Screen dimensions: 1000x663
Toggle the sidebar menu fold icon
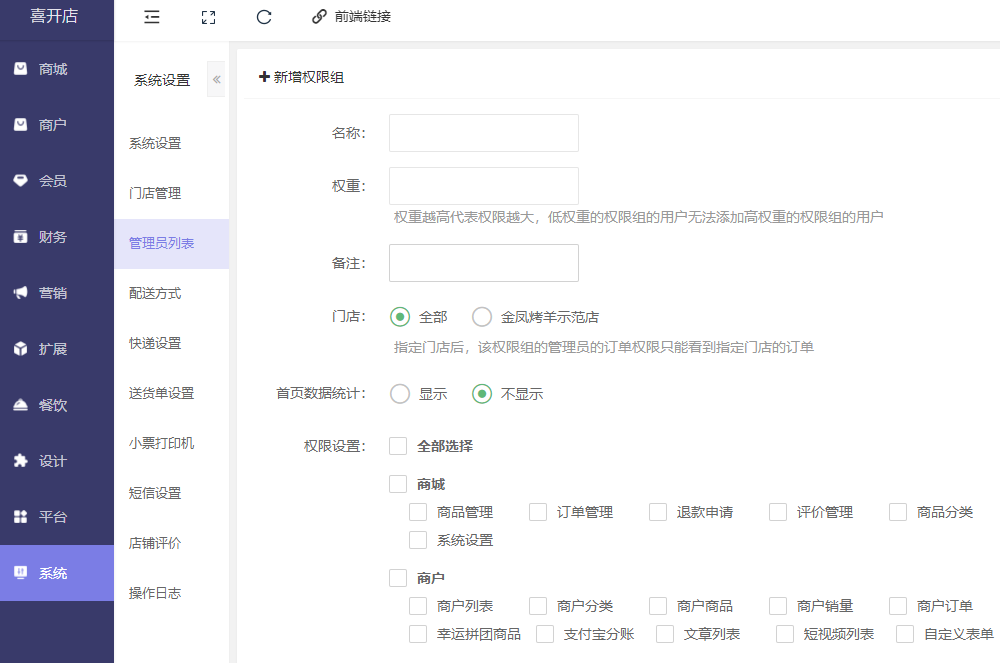[x=152, y=17]
